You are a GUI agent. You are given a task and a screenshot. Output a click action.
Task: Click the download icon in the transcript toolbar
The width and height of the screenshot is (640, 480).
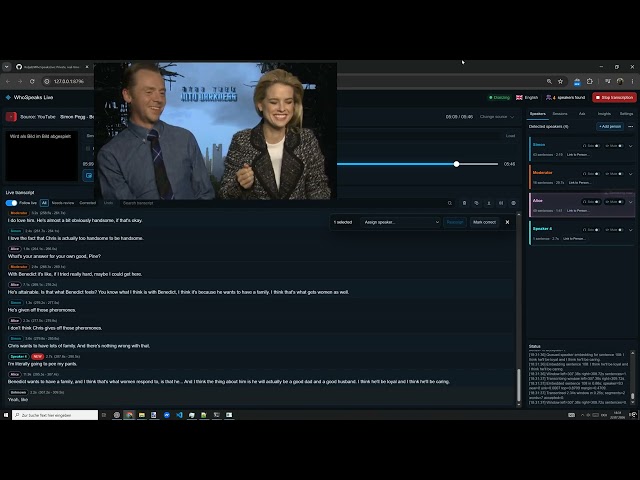(x=489, y=203)
